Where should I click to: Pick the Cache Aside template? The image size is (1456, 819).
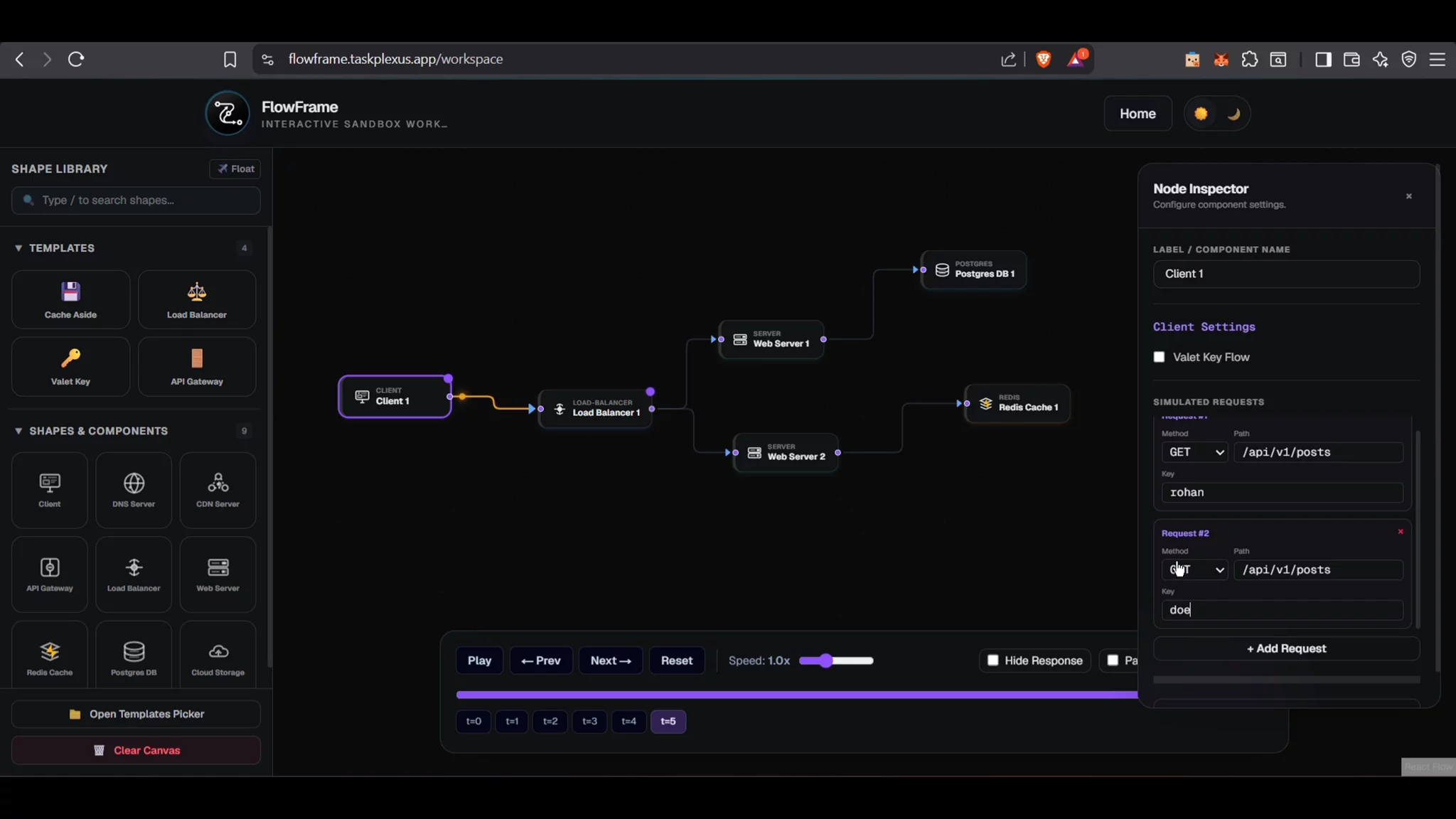[x=70, y=299]
